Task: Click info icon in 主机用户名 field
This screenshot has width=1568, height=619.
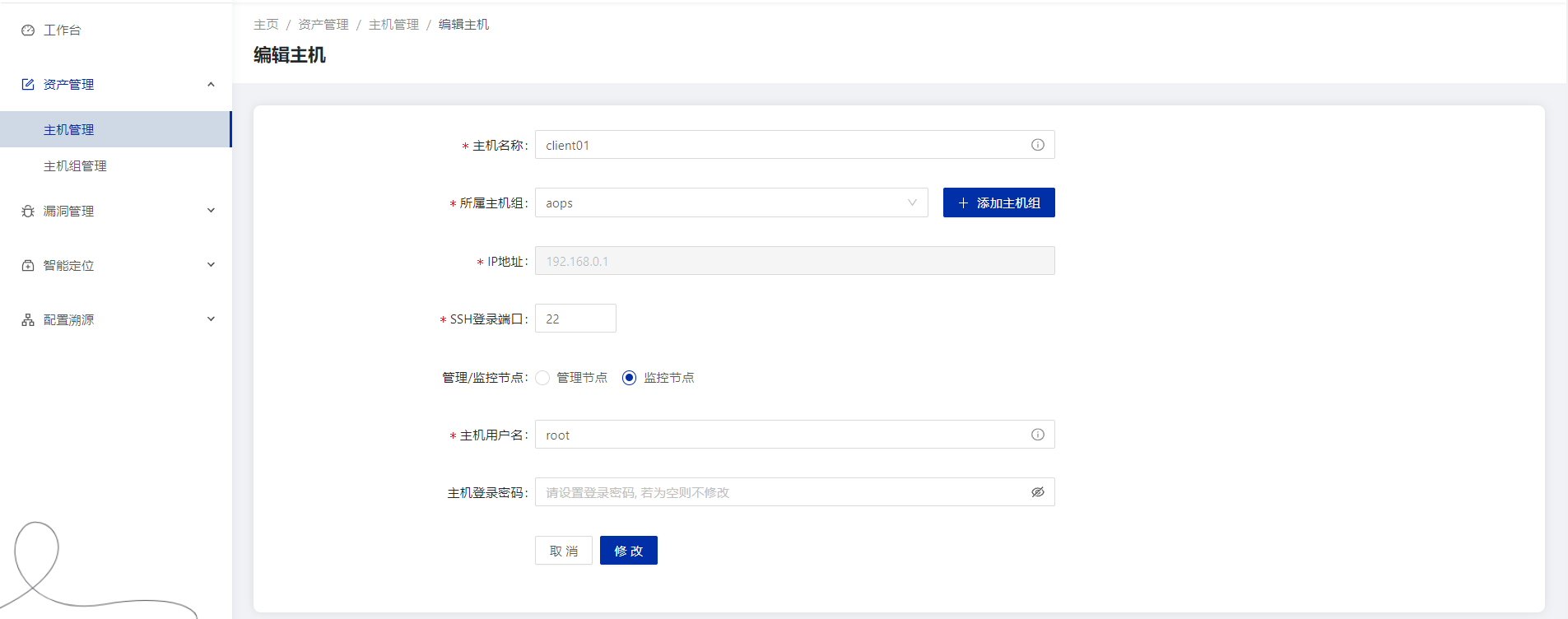Action: [1037, 435]
